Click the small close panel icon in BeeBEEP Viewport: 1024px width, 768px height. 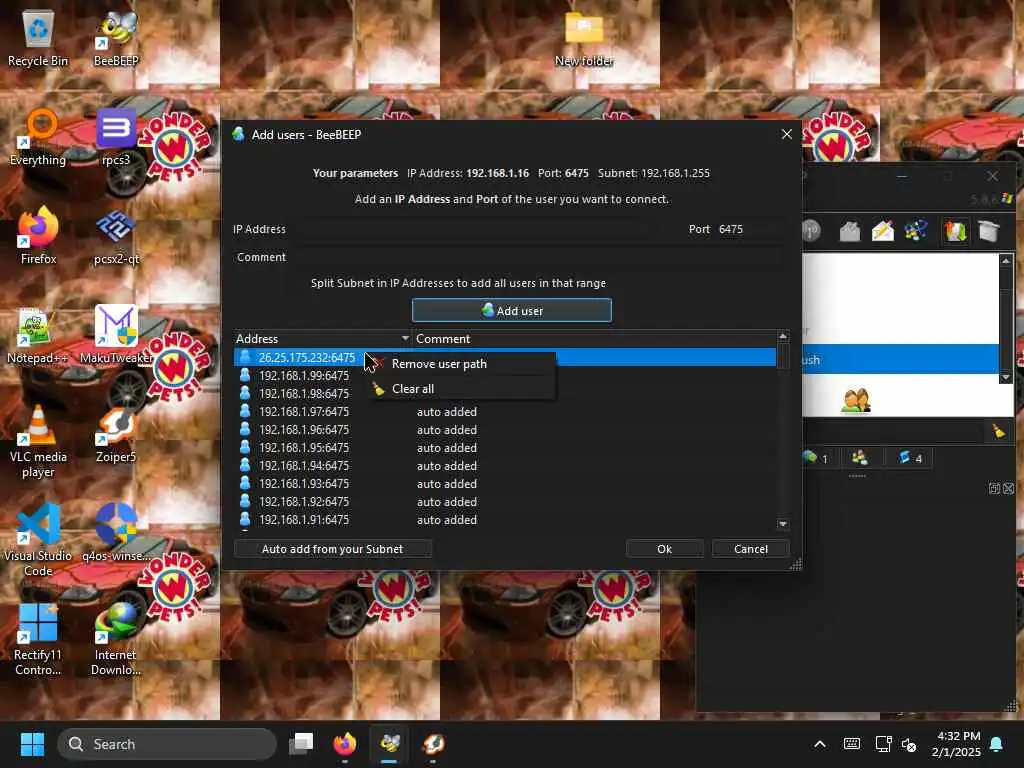coord(1008,488)
